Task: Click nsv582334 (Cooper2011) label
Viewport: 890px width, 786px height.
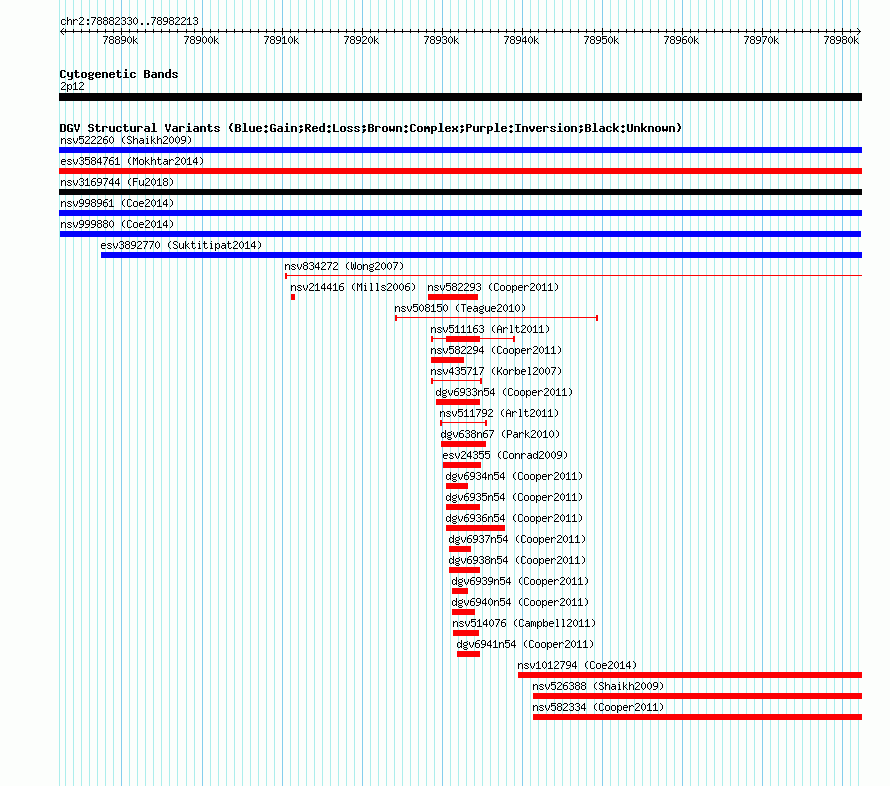Action: [x=598, y=707]
